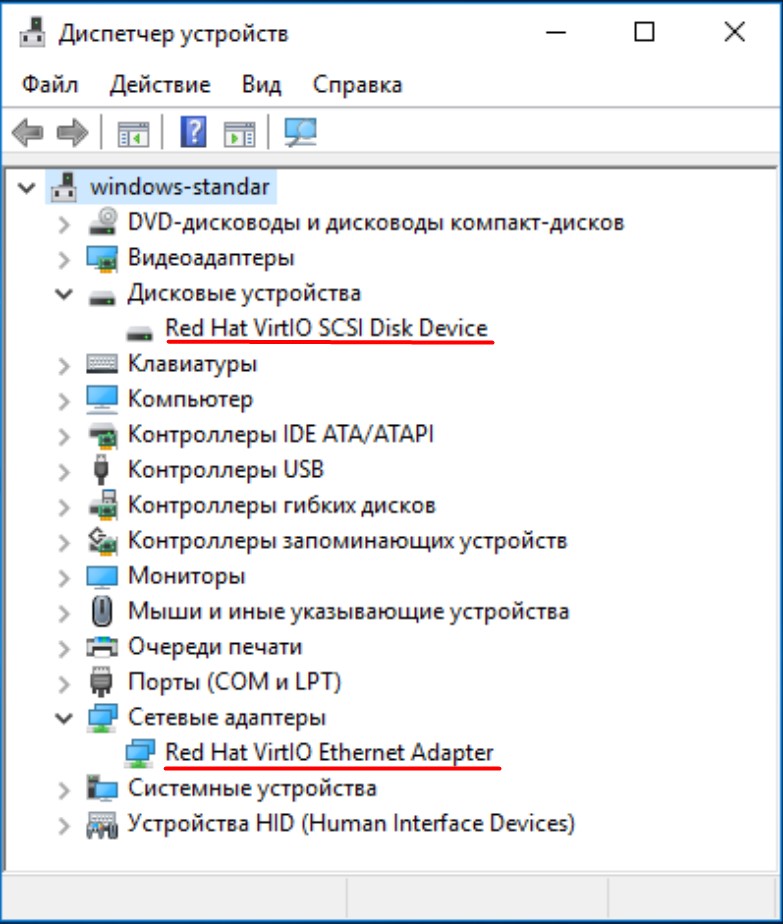Viewport: 783px width, 924px height.
Task: Click the show/hide console tree toolbar icon
Action: pyautogui.click(x=133, y=132)
